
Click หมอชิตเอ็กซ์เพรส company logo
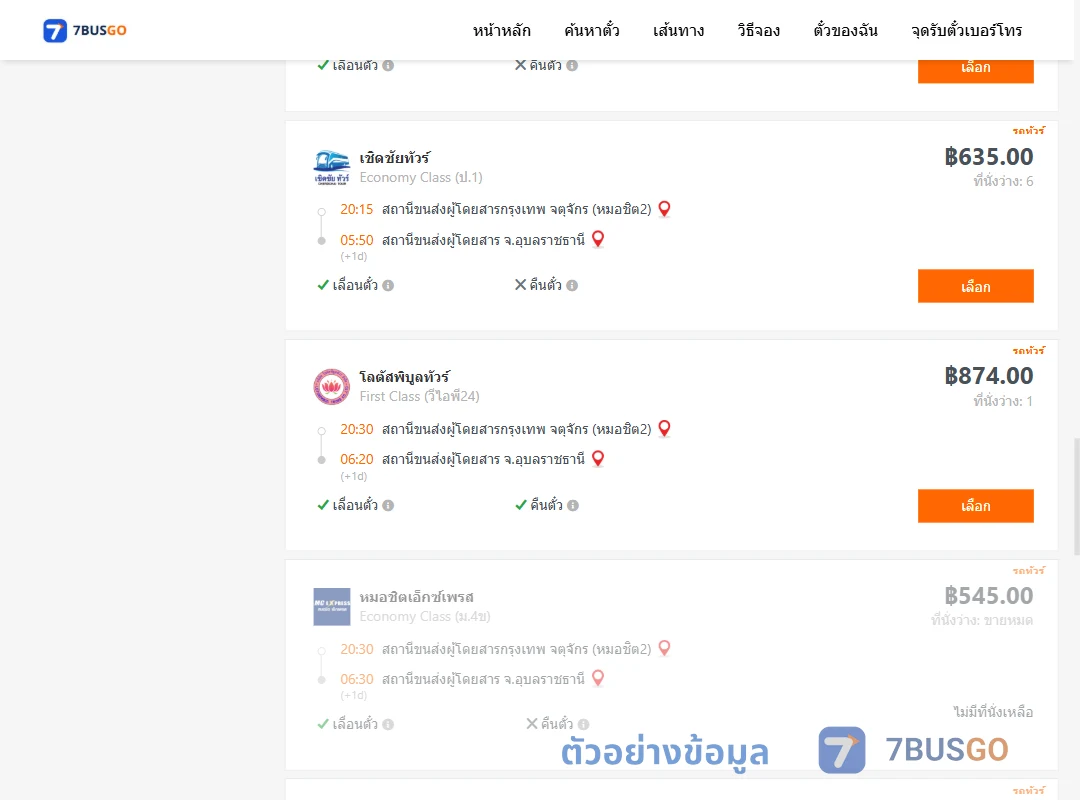(x=331, y=606)
